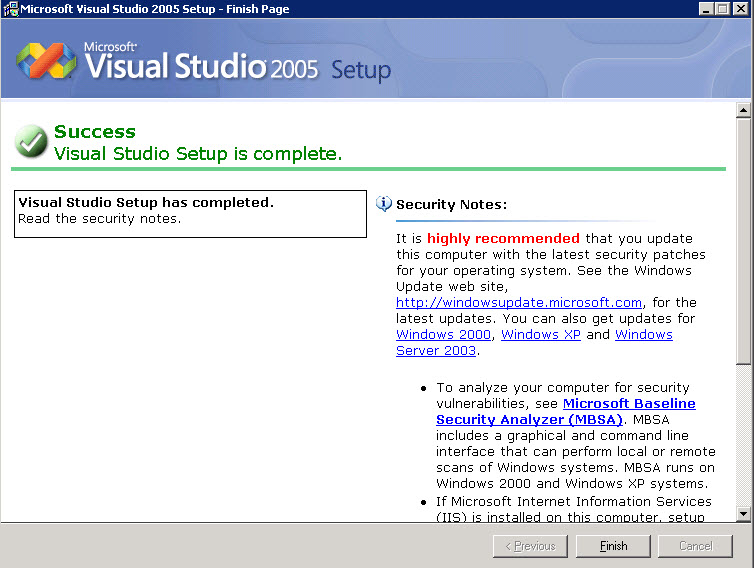Click the 'Security Notes:' heading
The height and width of the screenshot is (568, 754).
452,204
